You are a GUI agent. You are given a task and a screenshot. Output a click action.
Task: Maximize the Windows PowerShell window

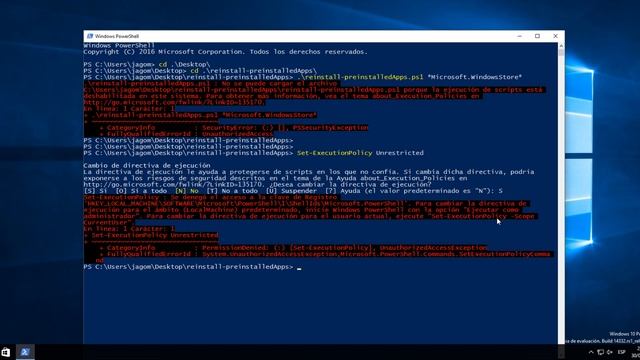(537, 36)
